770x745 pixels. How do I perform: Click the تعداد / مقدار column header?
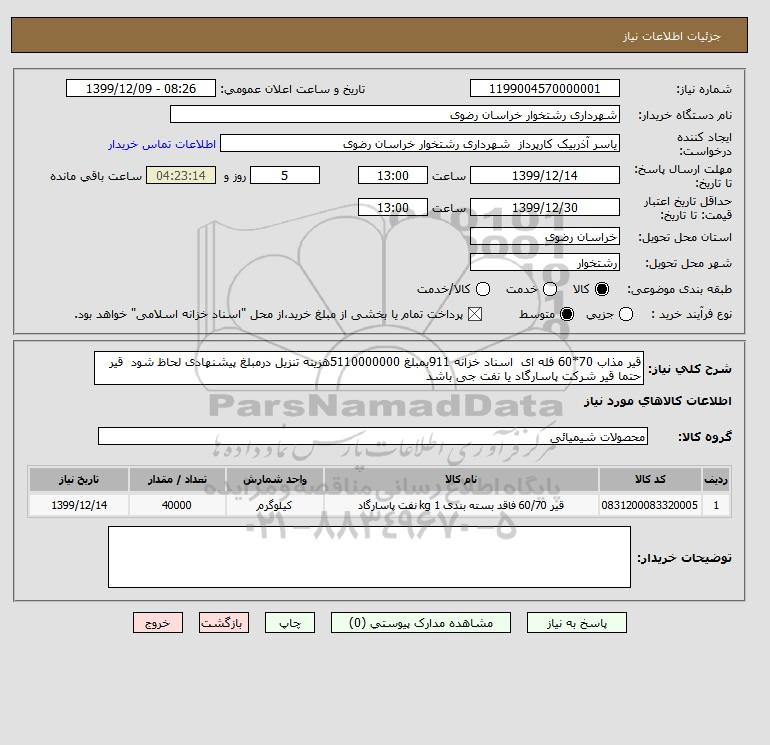pos(177,479)
